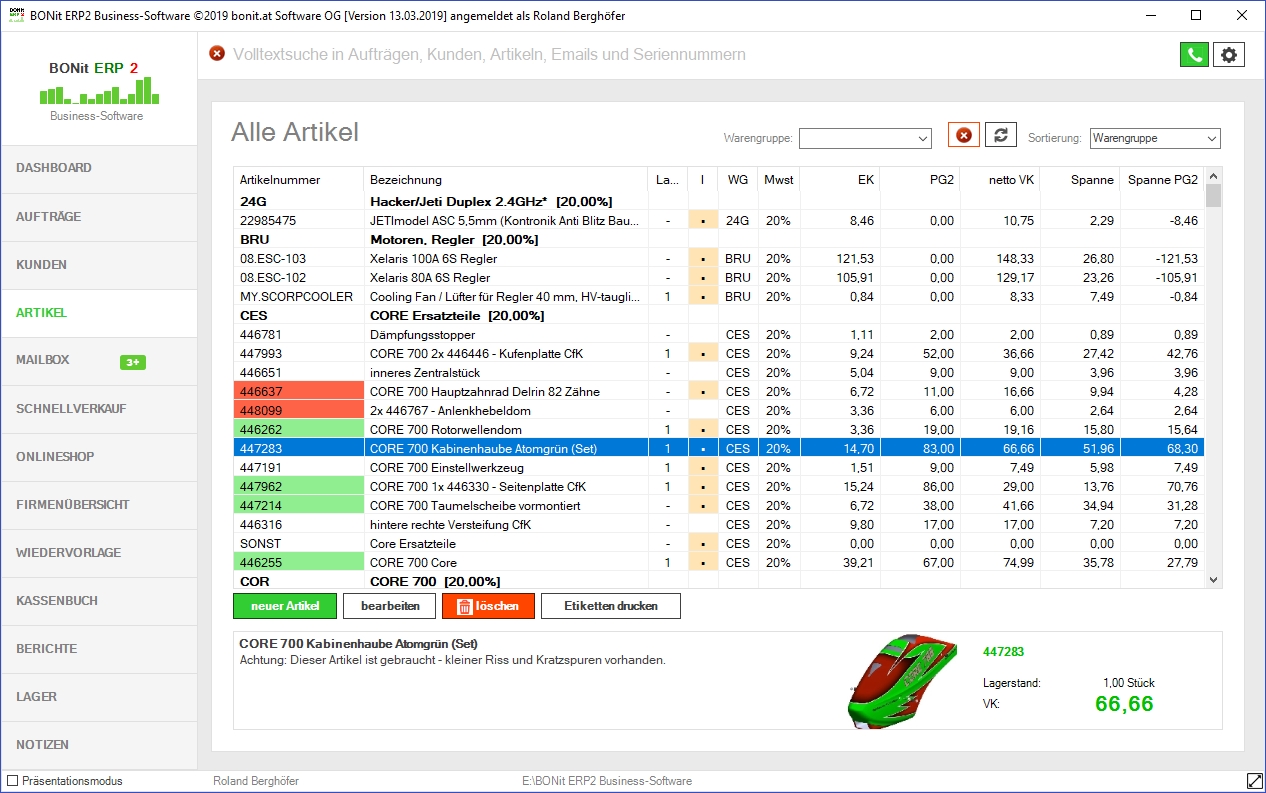Select article SONST Core Ersatzteile

[x=719, y=543]
